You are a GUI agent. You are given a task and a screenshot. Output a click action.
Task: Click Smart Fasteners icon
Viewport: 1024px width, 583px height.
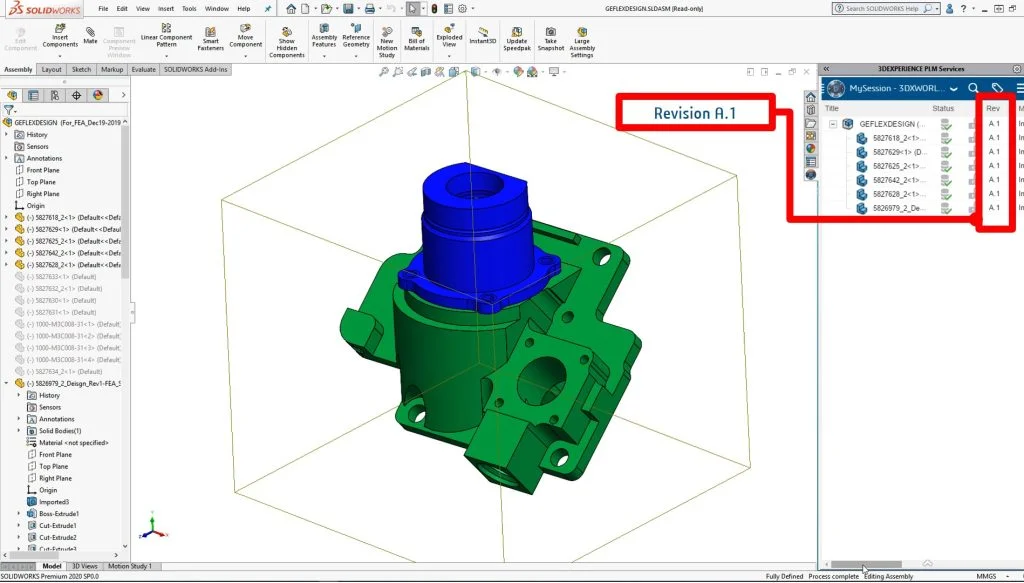(x=210, y=40)
